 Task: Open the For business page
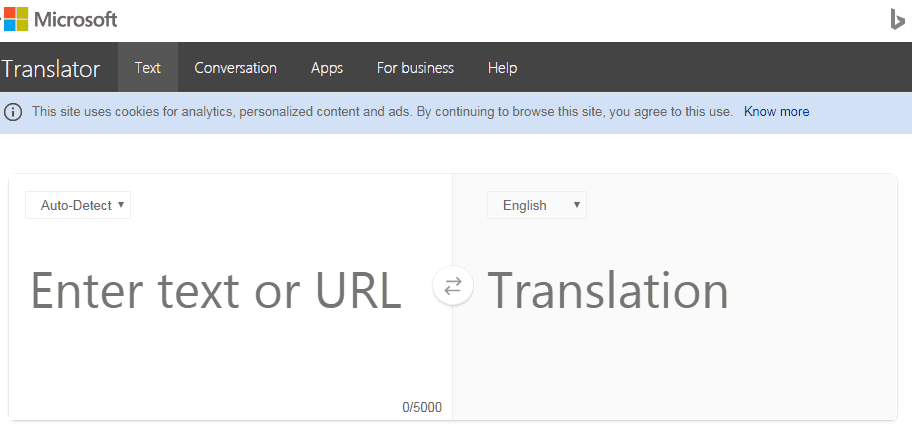click(415, 67)
